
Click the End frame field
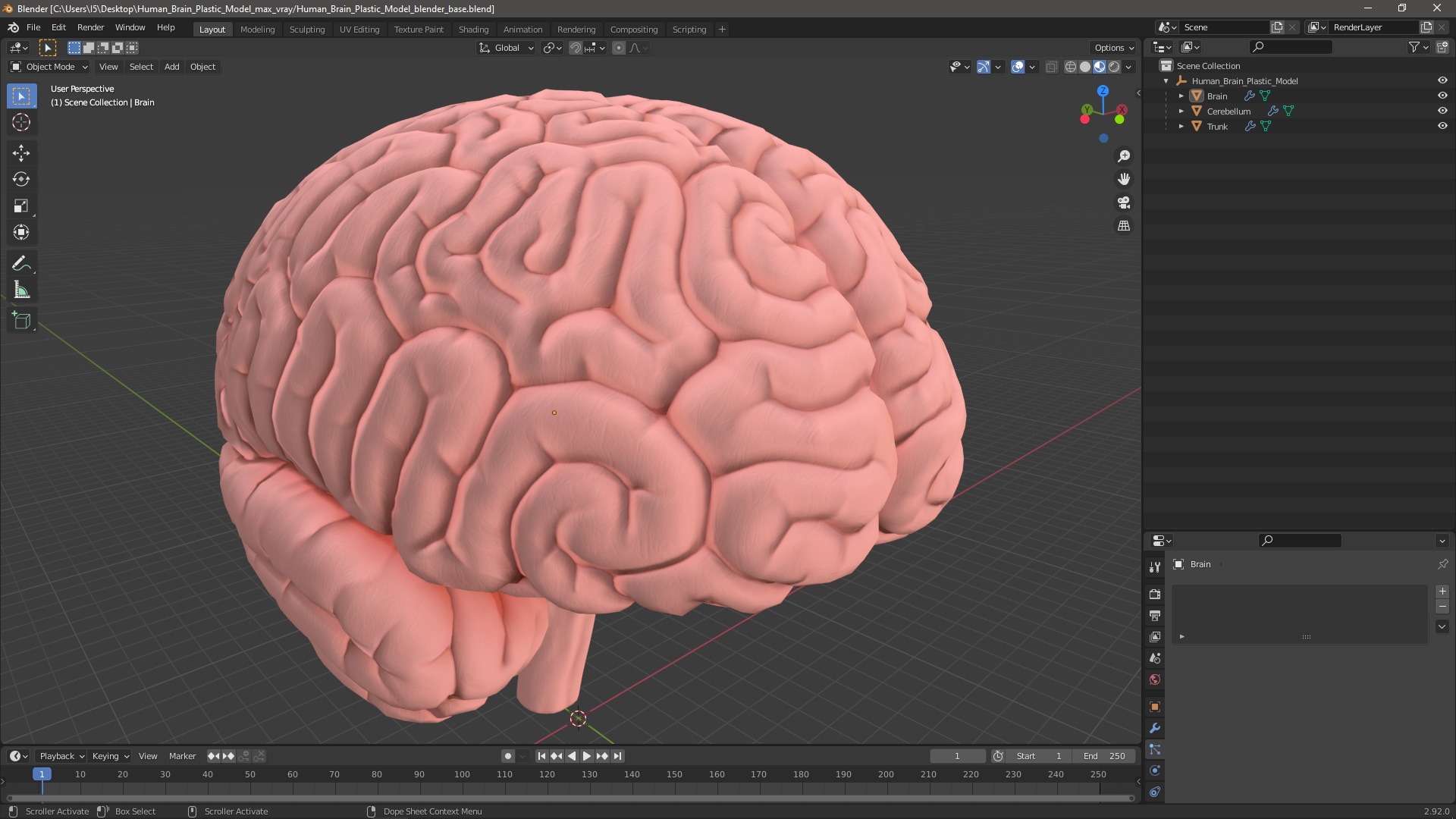(x=1105, y=756)
